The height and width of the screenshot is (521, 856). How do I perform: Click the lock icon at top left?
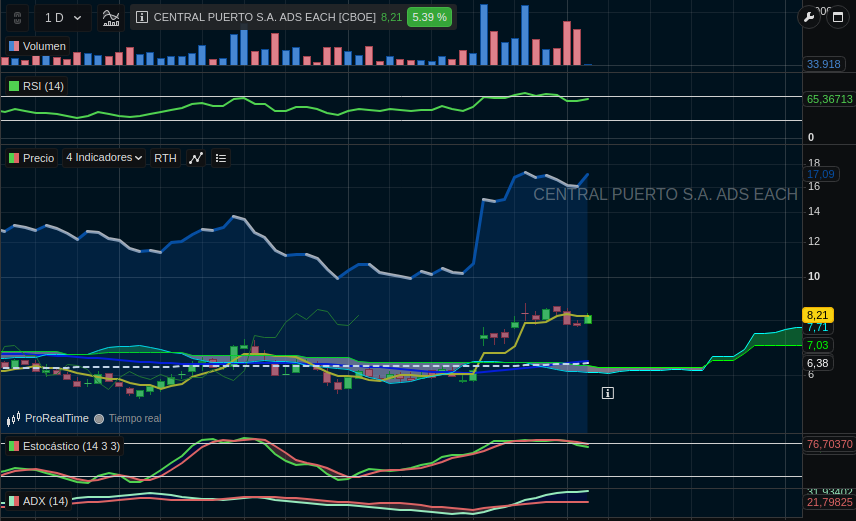click(17, 17)
